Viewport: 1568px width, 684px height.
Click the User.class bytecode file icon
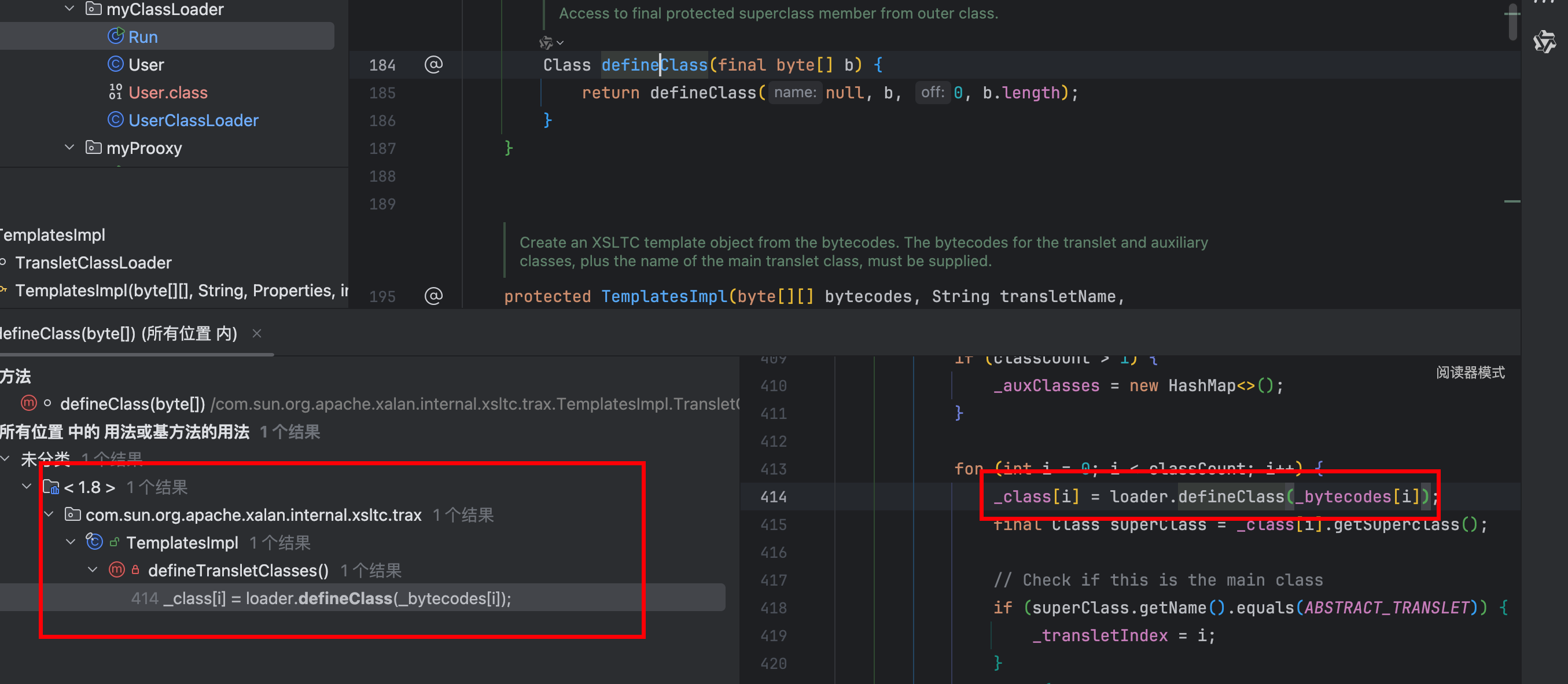tap(116, 92)
